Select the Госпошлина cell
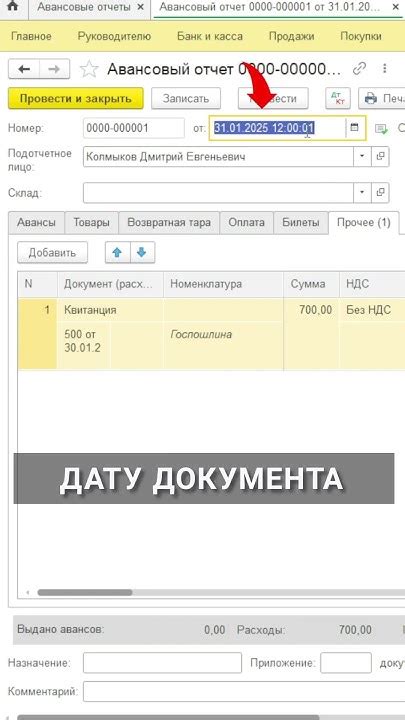405x720 pixels. click(223, 346)
